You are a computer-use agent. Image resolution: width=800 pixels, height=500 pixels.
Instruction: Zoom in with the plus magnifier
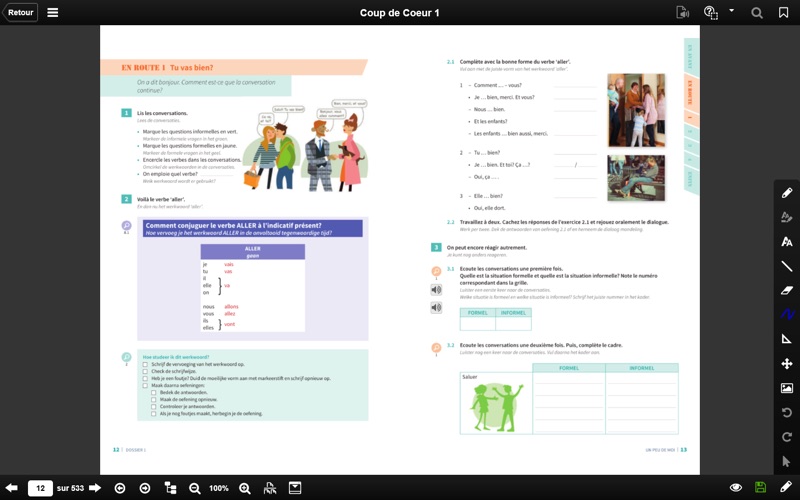click(245, 488)
